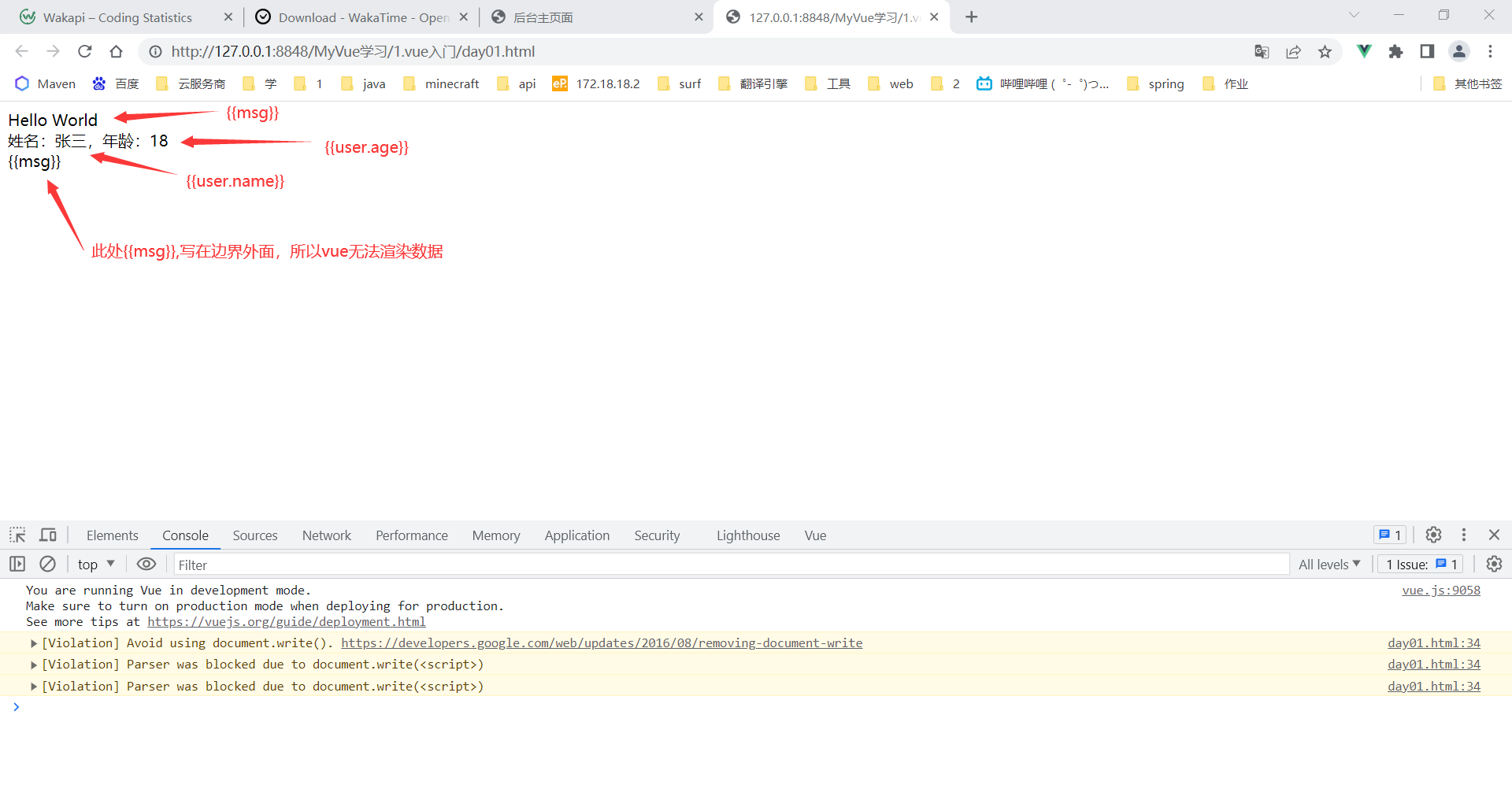Switch to the Network tab
Screen dimensions: 1512x811
click(x=326, y=535)
